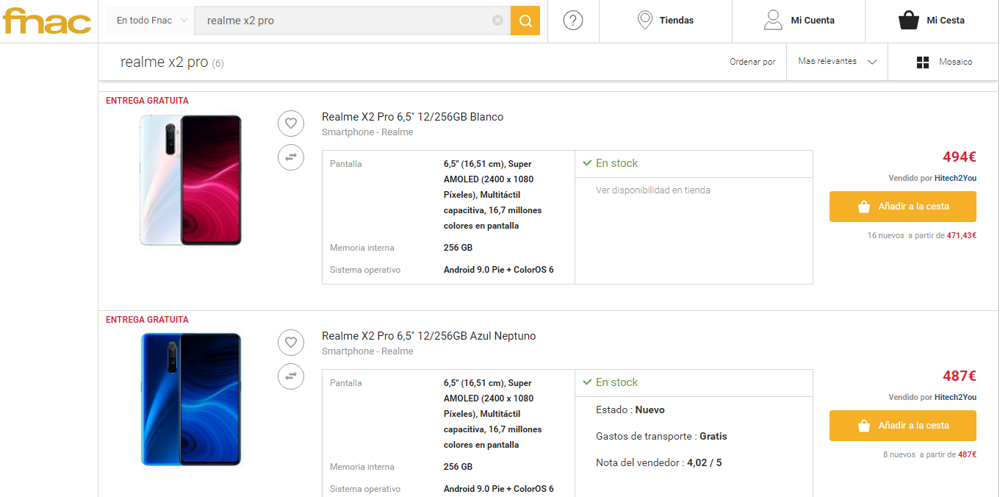This screenshot has height=497, width=1000.
Task: Click the 'realme x2 pro (6)' results heading
Action: pyautogui.click(x=172, y=63)
